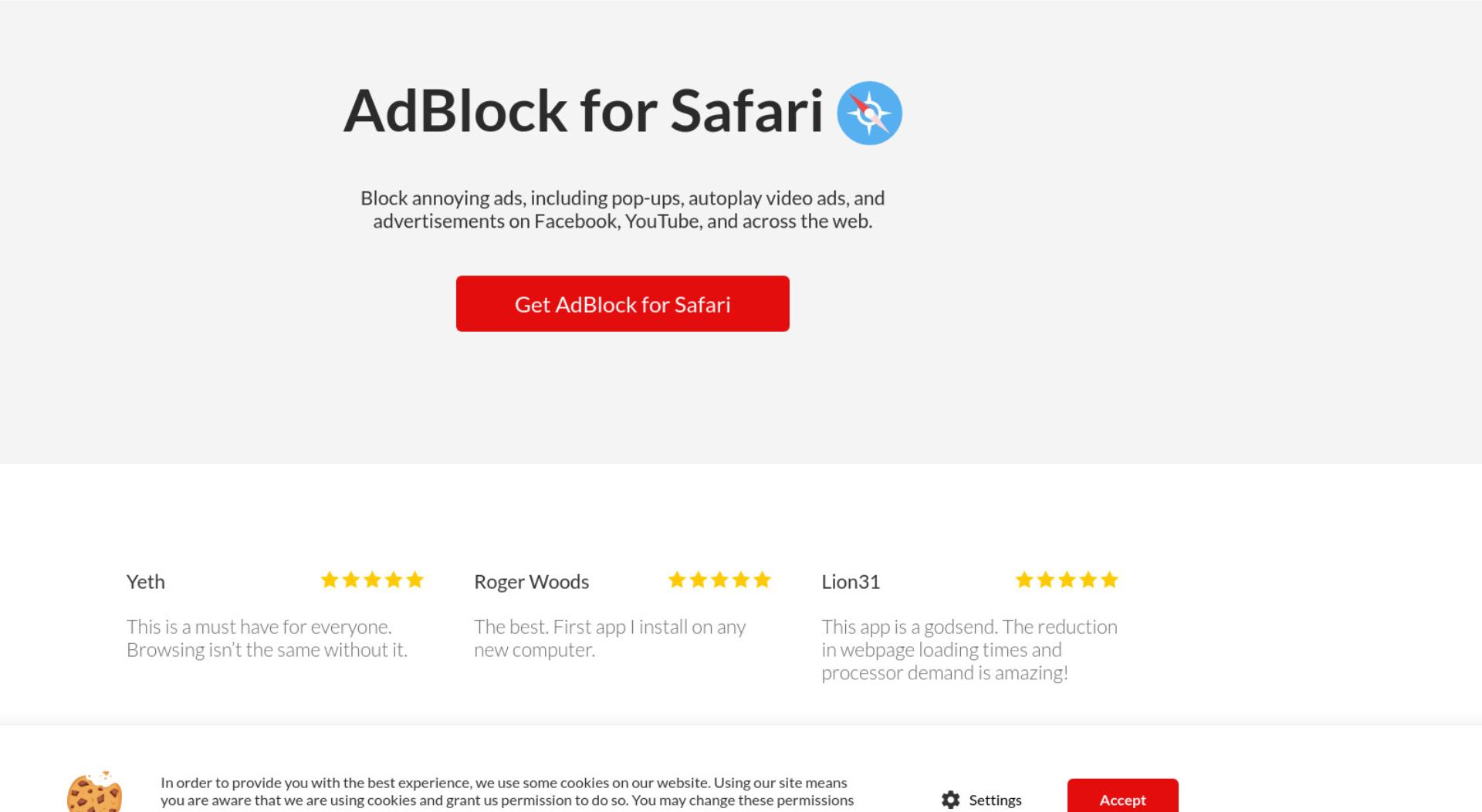Click Lion31's "godsend" review text

[969, 650]
